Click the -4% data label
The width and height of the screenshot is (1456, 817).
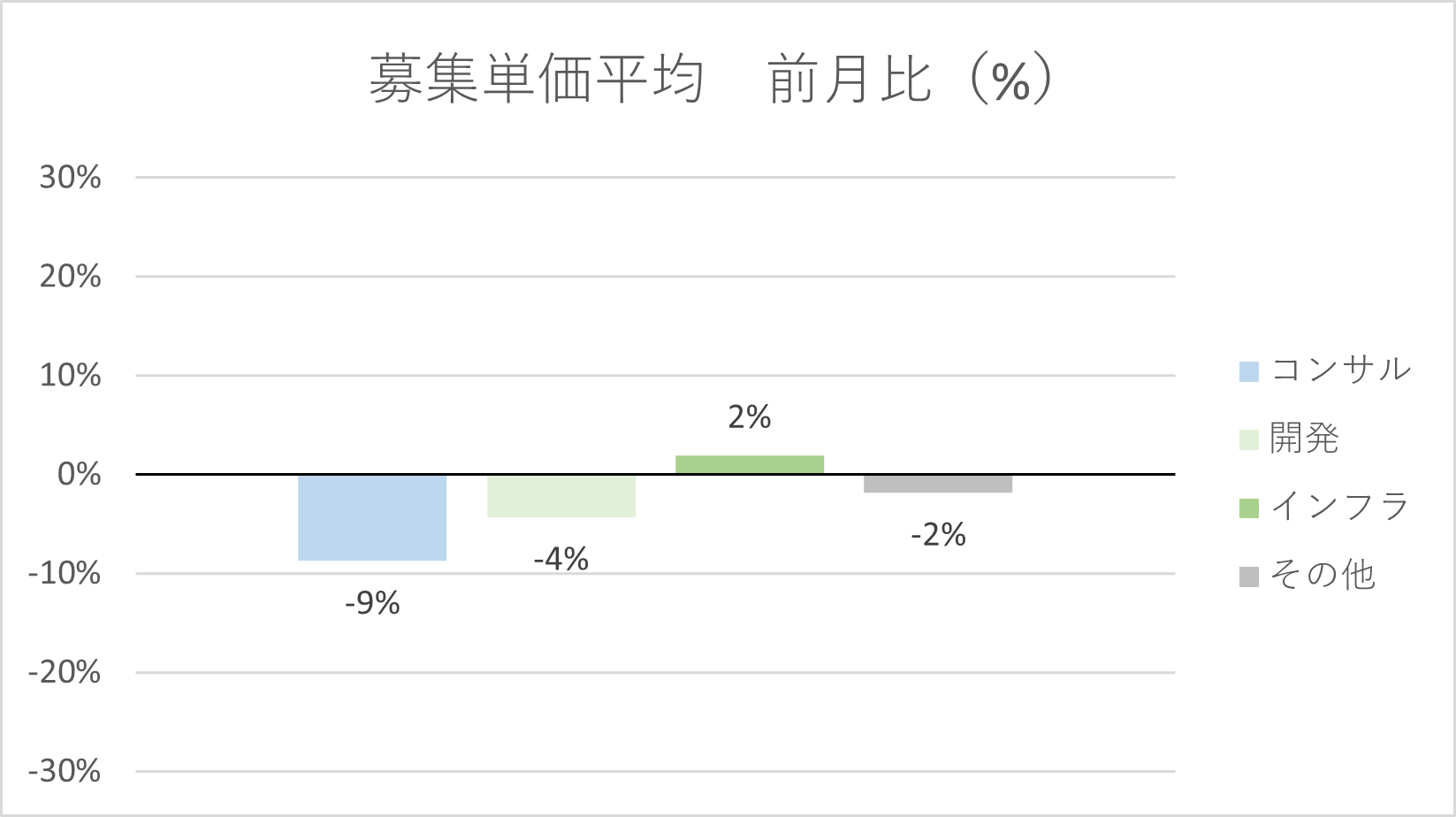(x=561, y=559)
